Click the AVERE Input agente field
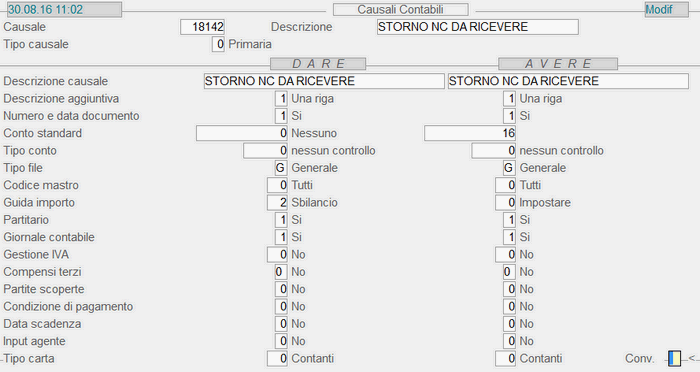The width and height of the screenshot is (700, 372). coord(509,341)
